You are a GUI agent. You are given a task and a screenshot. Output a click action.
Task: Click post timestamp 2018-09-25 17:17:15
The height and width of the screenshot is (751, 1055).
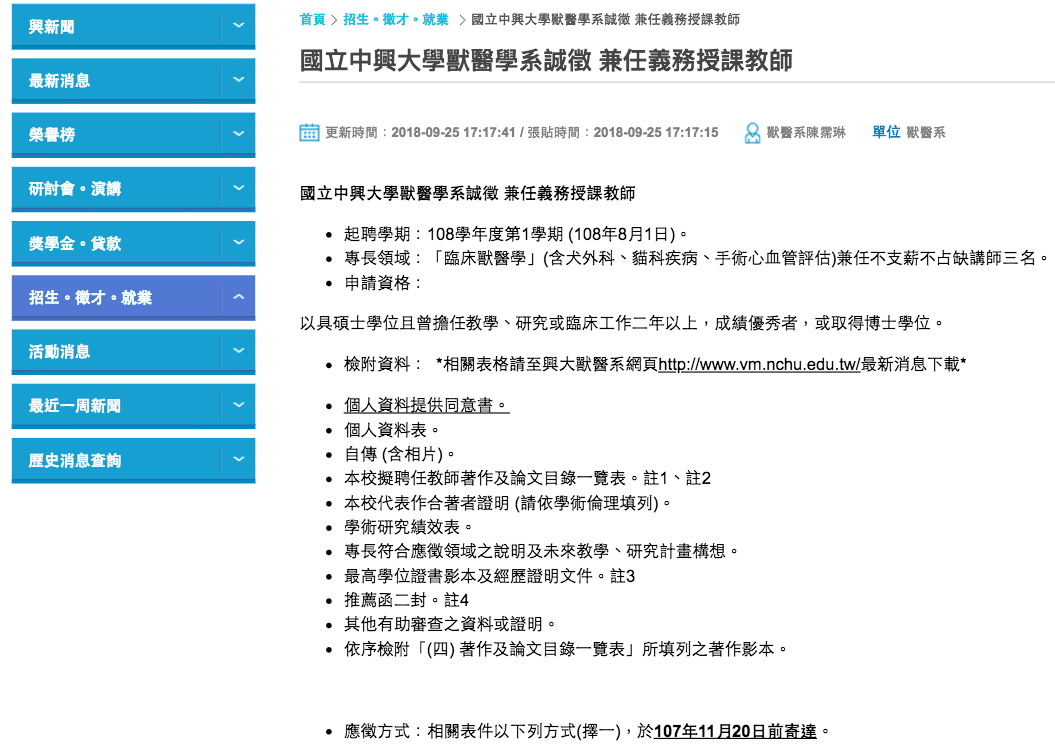coord(656,133)
